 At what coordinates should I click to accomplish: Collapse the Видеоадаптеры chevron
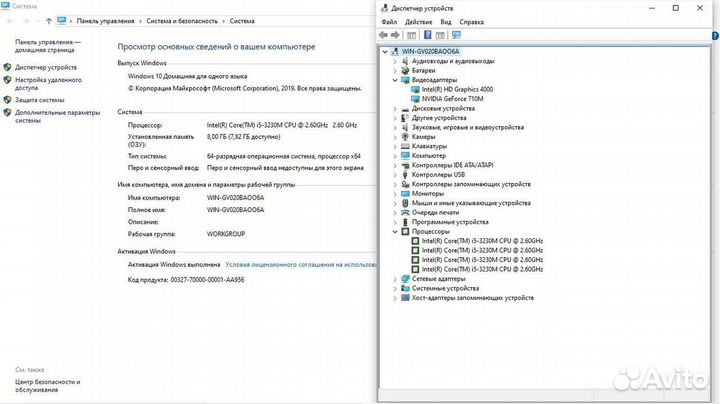[395, 80]
